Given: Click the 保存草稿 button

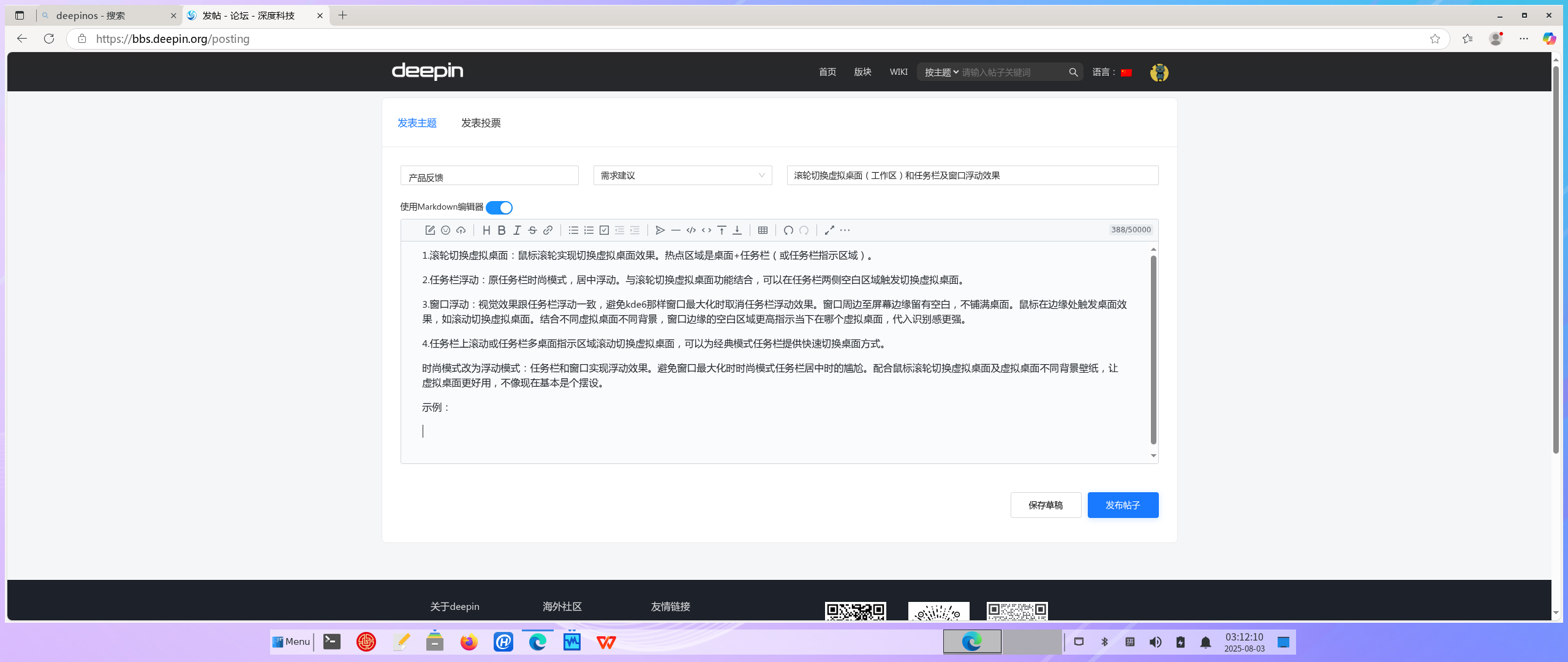Looking at the screenshot, I should [1046, 505].
